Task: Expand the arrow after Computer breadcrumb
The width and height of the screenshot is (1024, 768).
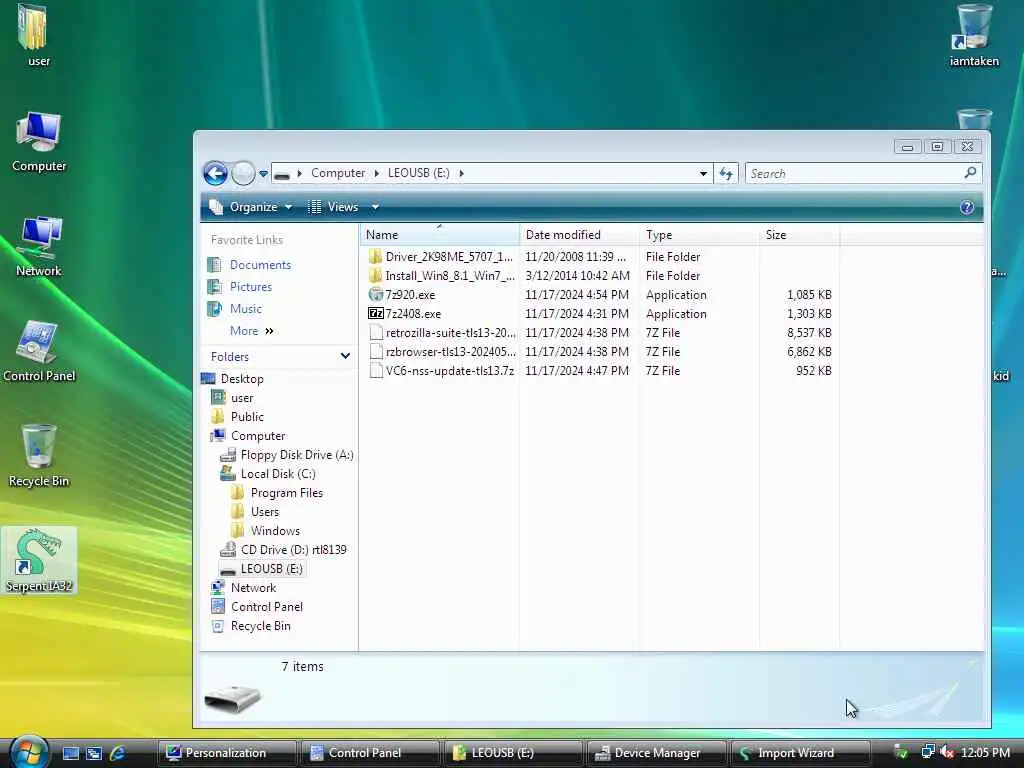Action: click(x=377, y=173)
